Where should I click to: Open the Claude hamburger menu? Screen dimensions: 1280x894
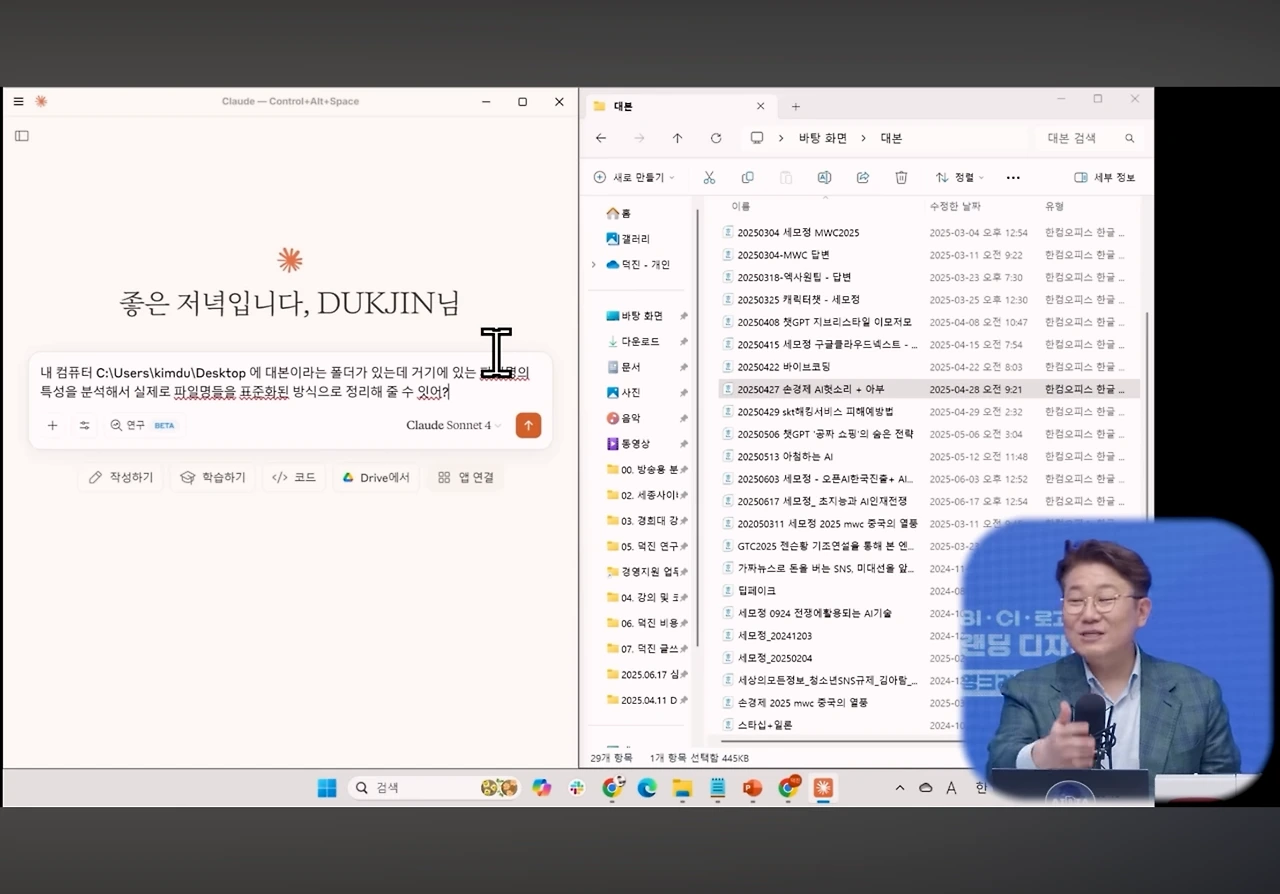pos(18,101)
